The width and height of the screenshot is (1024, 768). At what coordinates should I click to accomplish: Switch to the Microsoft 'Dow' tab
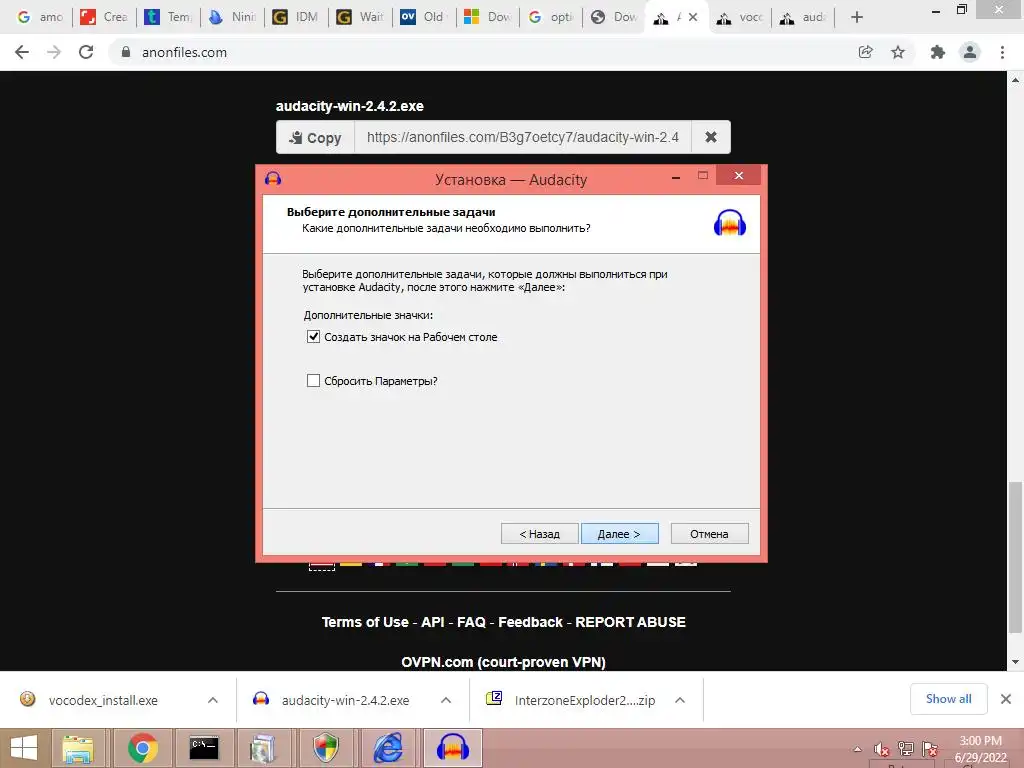[487, 17]
